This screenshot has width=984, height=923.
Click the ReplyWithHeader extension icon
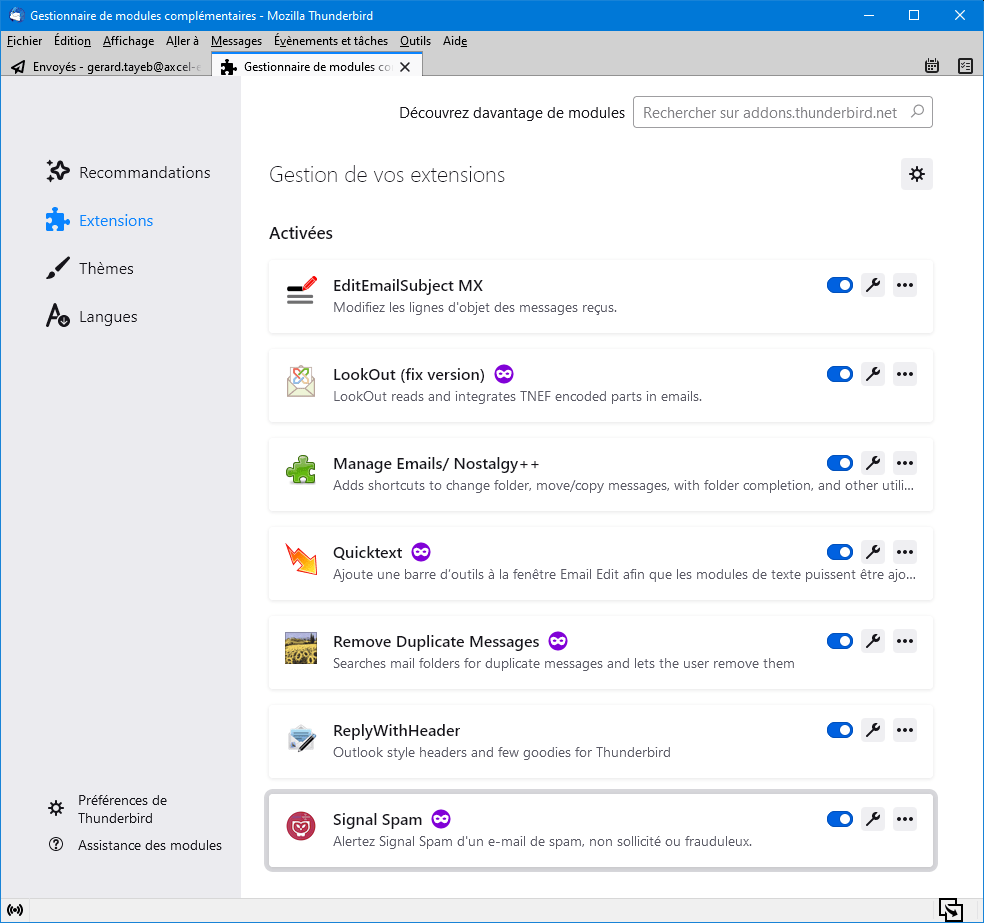tap(301, 737)
